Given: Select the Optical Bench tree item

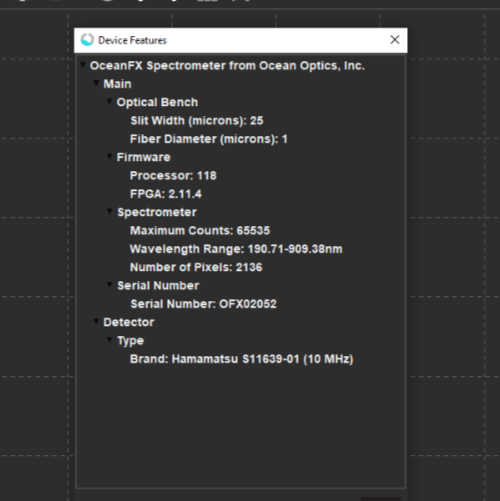Looking at the screenshot, I should [157, 102].
